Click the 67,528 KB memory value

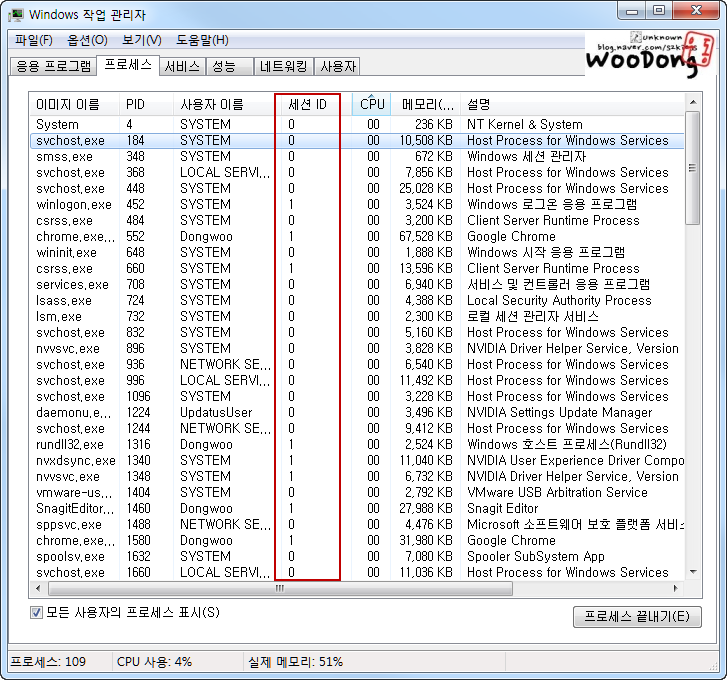(426, 236)
